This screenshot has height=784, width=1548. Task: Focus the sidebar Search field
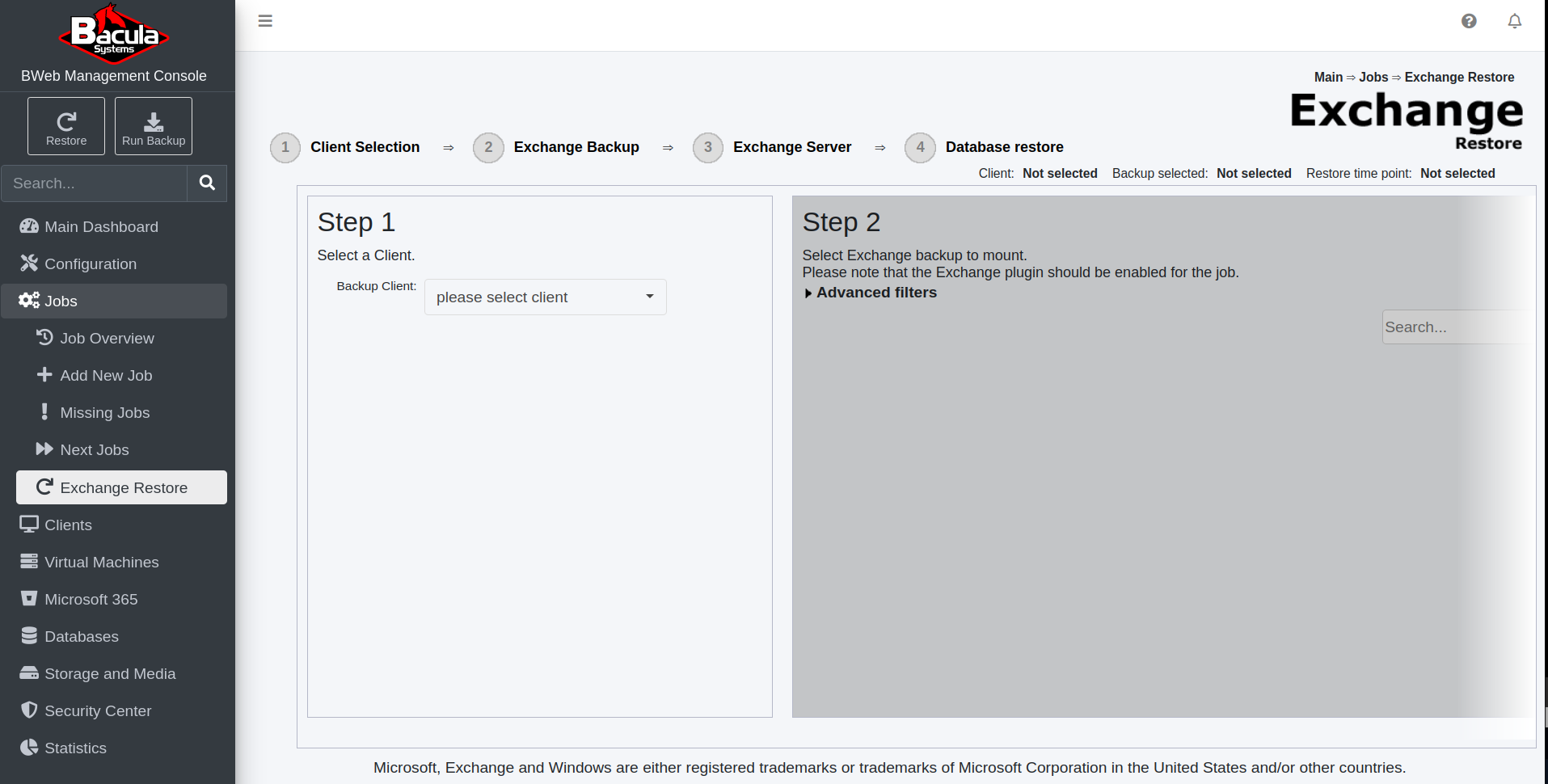(x=94, y=183)
